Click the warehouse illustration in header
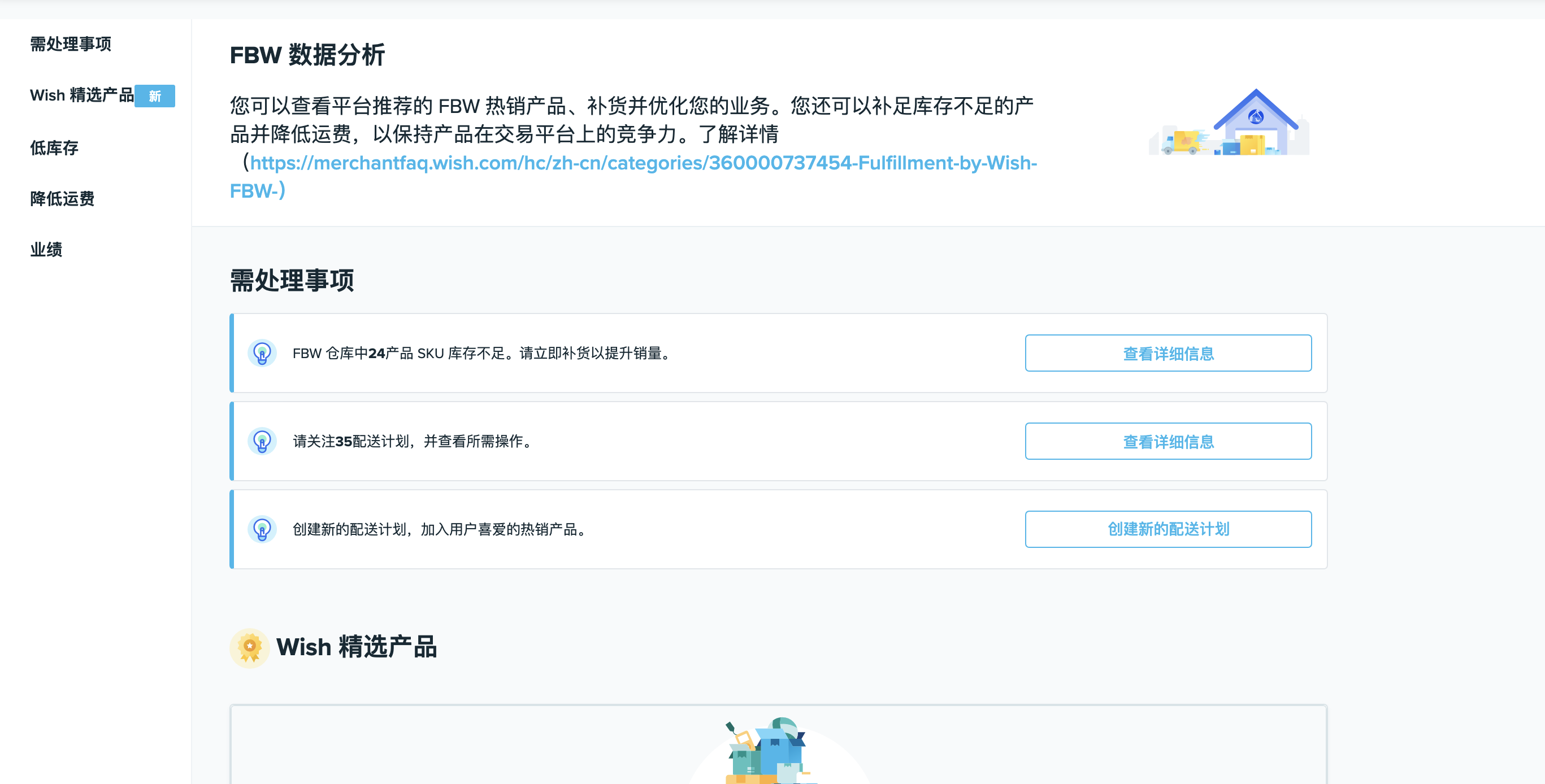The image size is (1545, 784). (1229, 122)
